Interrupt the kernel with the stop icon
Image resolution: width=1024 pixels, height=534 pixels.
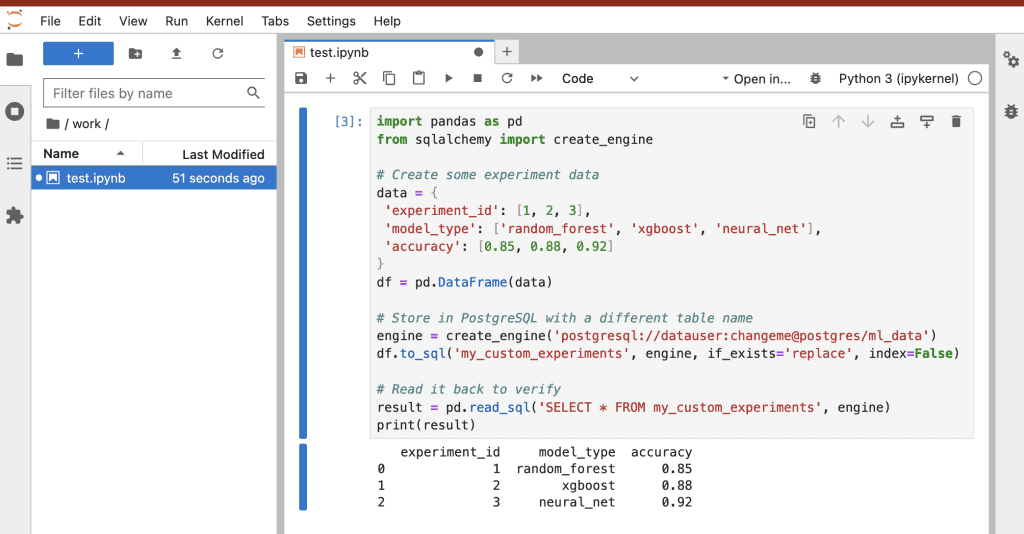[x=477, y=78]
